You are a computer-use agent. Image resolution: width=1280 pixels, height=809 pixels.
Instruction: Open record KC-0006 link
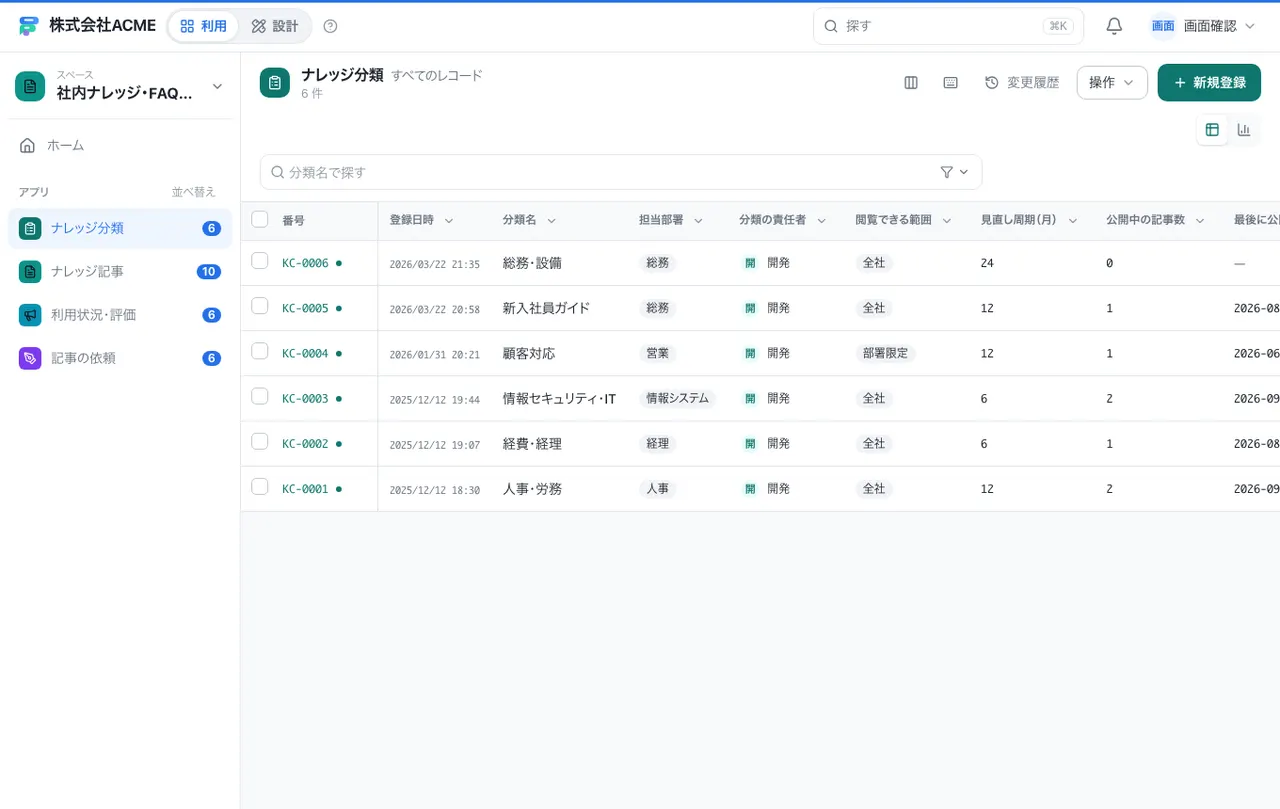click(305, 263)
